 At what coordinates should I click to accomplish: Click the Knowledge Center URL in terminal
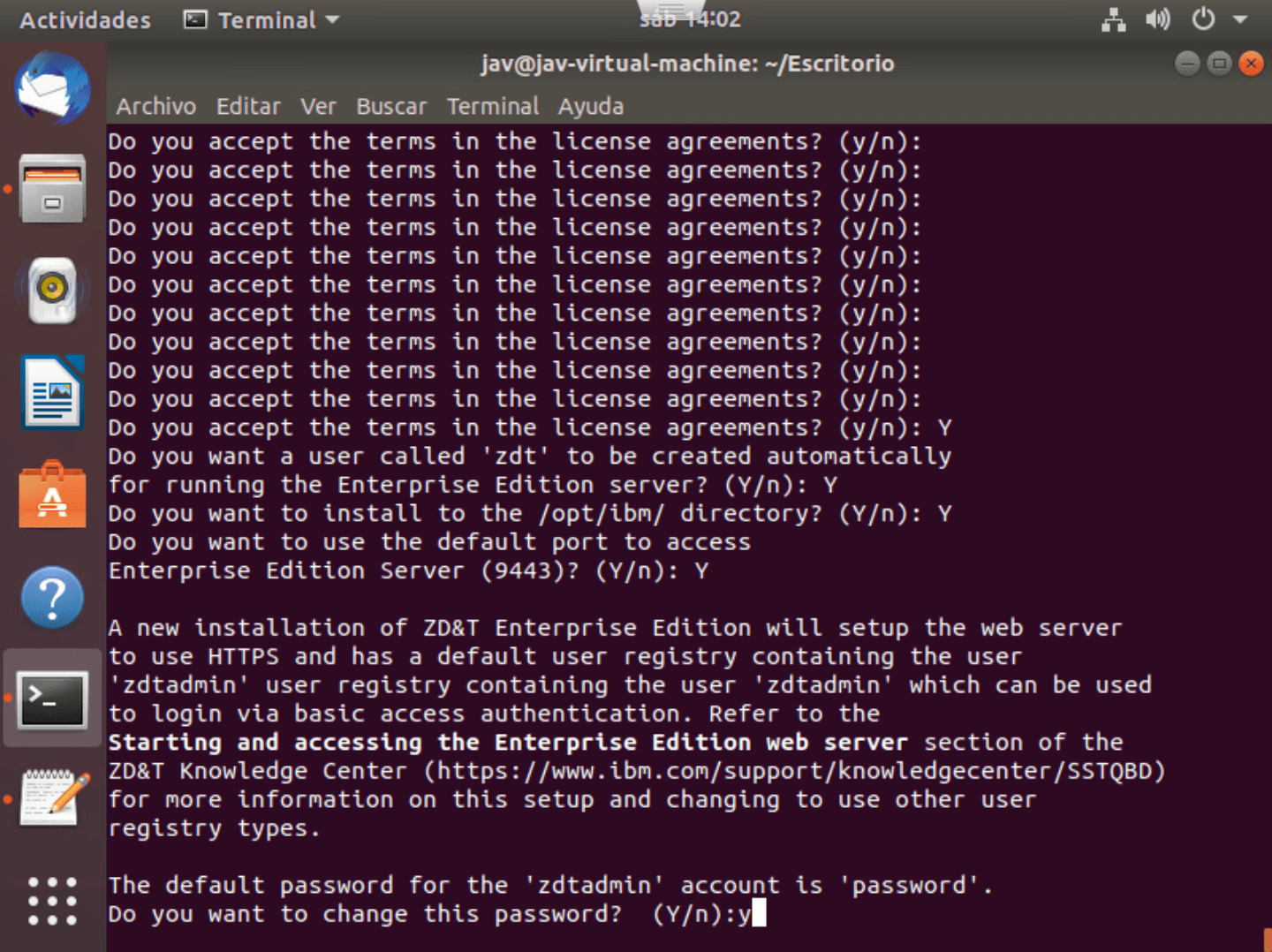click(795, 771)
